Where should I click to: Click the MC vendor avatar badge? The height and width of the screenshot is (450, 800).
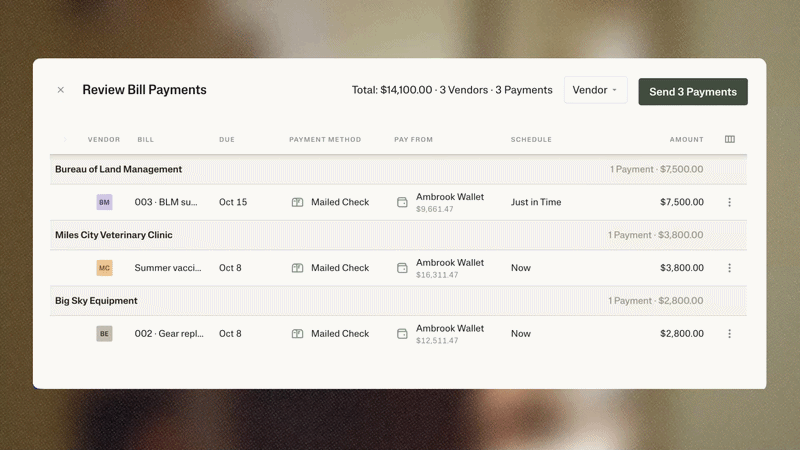coord(104,268)
